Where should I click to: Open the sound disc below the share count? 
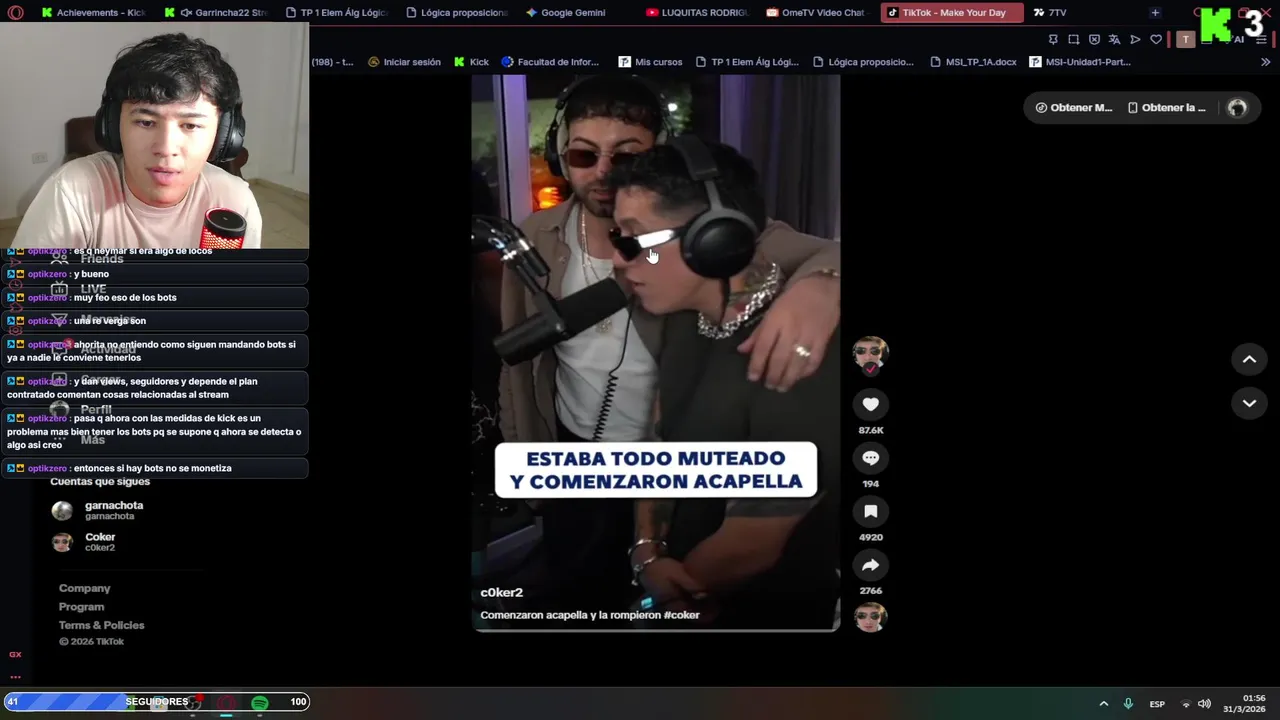click(x=870, y=617)
